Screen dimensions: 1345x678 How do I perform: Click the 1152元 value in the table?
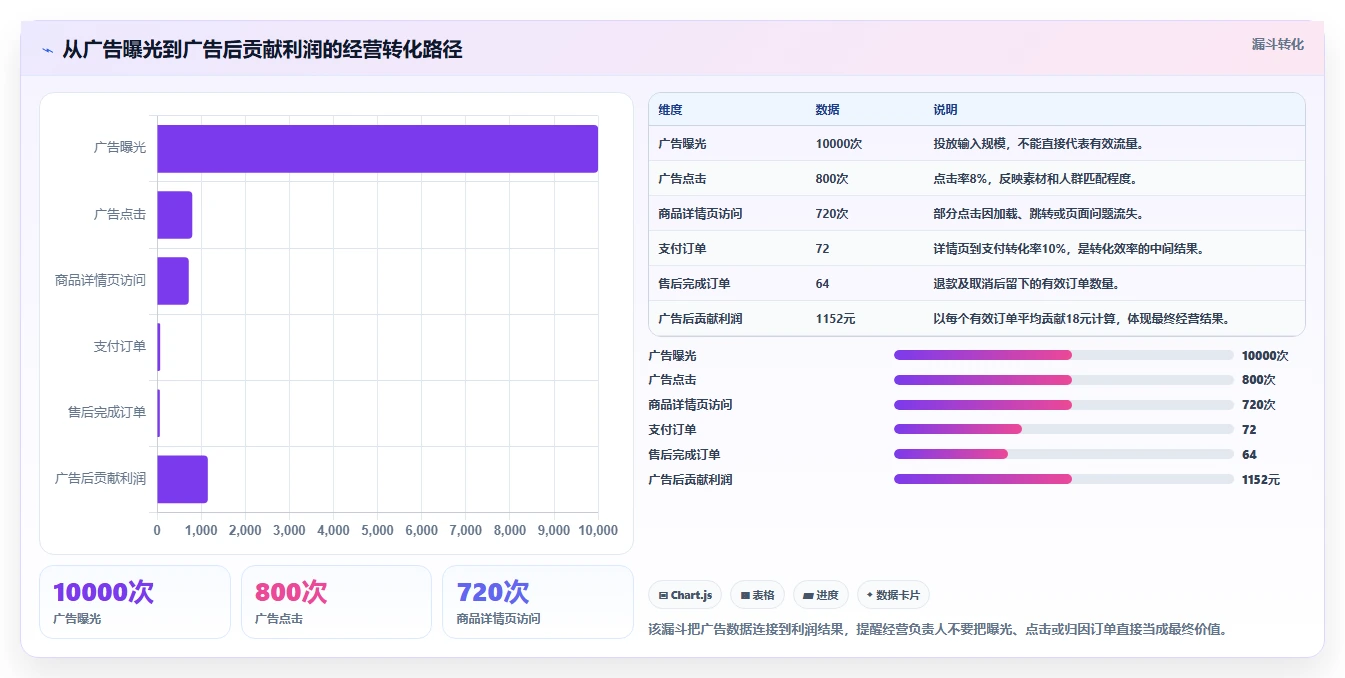(835, 319)
